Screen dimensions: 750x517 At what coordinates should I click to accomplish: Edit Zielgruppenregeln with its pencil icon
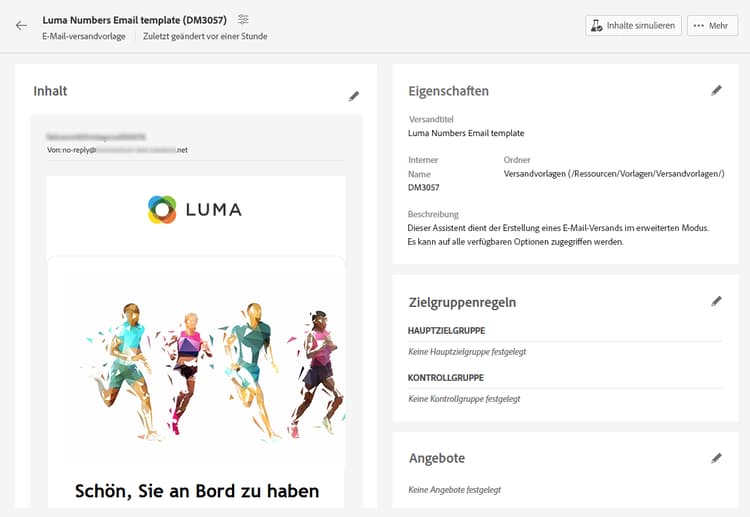tap(716, 301)
